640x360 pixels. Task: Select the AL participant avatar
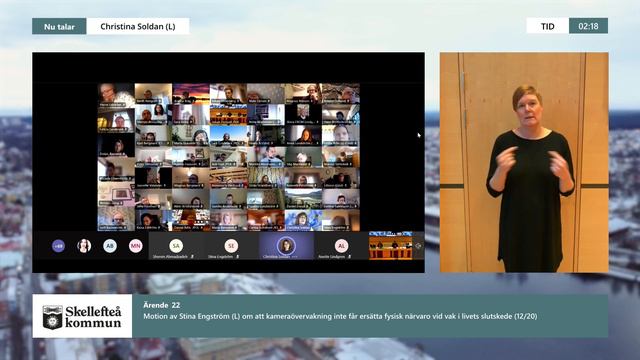341,246
